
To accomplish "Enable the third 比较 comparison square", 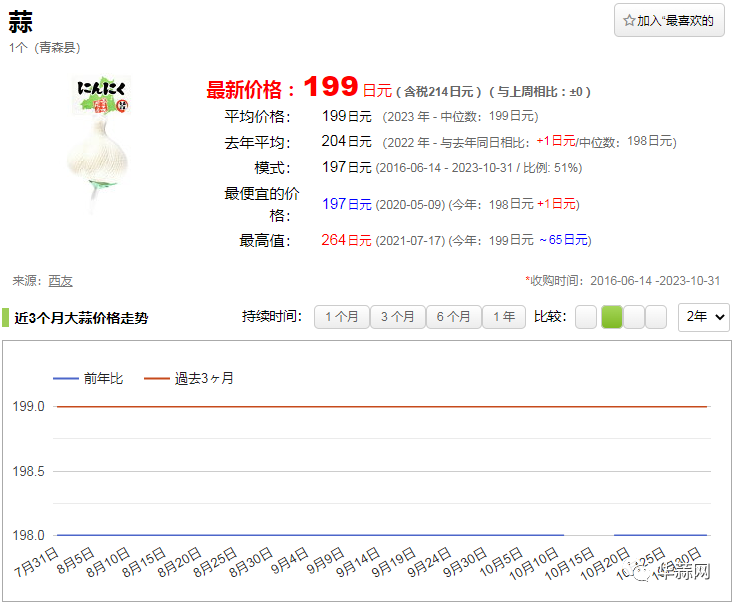I will 634,317.
